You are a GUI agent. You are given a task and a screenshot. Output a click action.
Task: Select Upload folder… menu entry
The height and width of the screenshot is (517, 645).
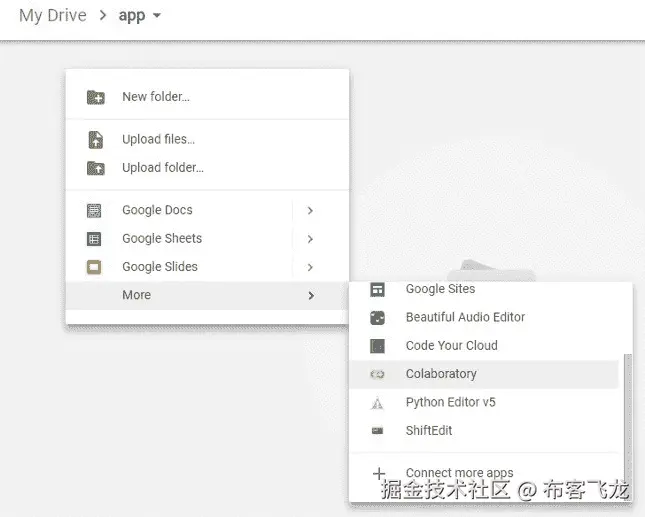(207, 168)
